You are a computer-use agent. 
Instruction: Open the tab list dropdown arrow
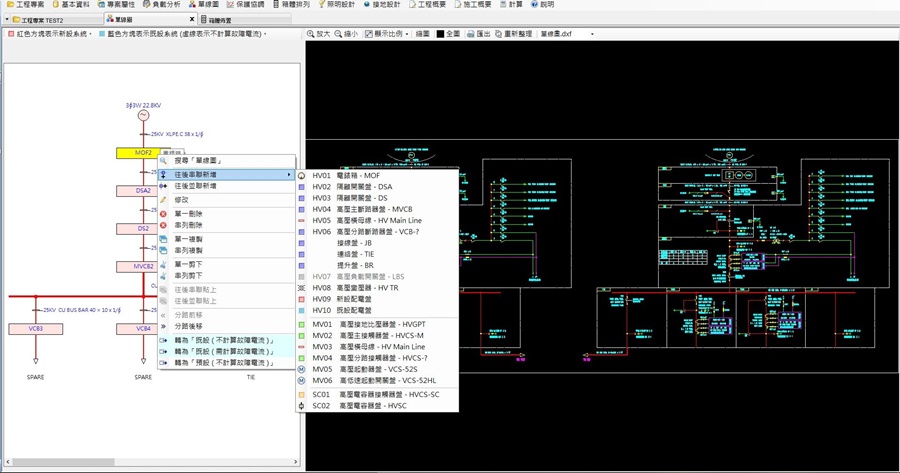(7, 20)
